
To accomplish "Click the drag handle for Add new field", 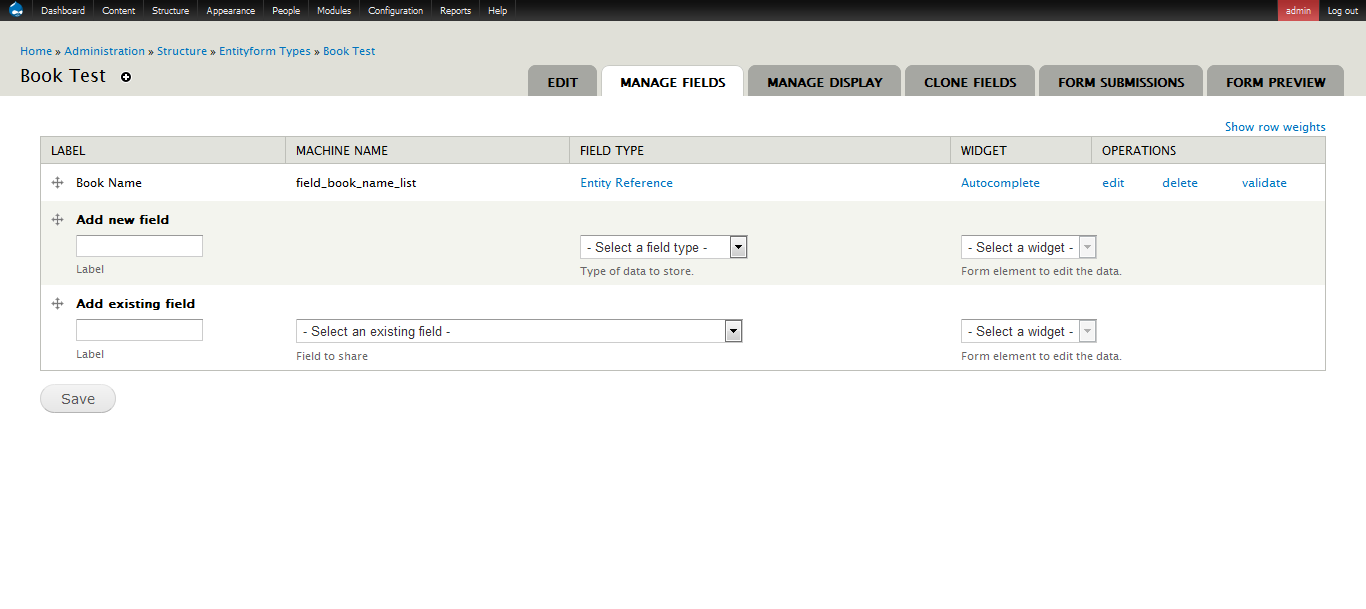I will pyautogui.click(x=58, y=220).
